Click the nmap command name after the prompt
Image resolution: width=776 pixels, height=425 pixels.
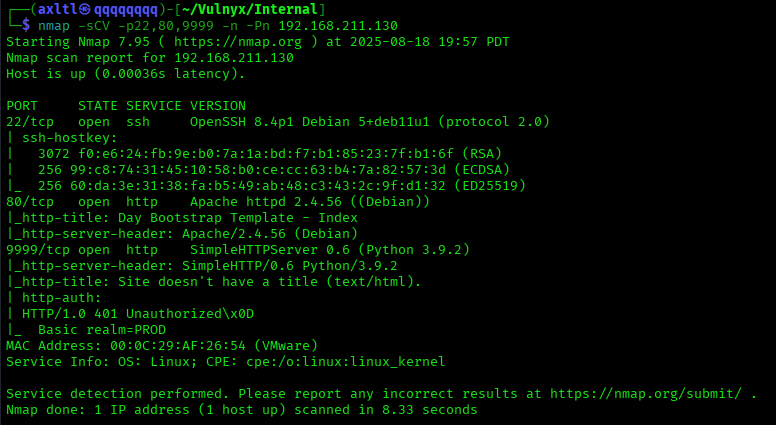pyautogui.click(x=54, y=26)
